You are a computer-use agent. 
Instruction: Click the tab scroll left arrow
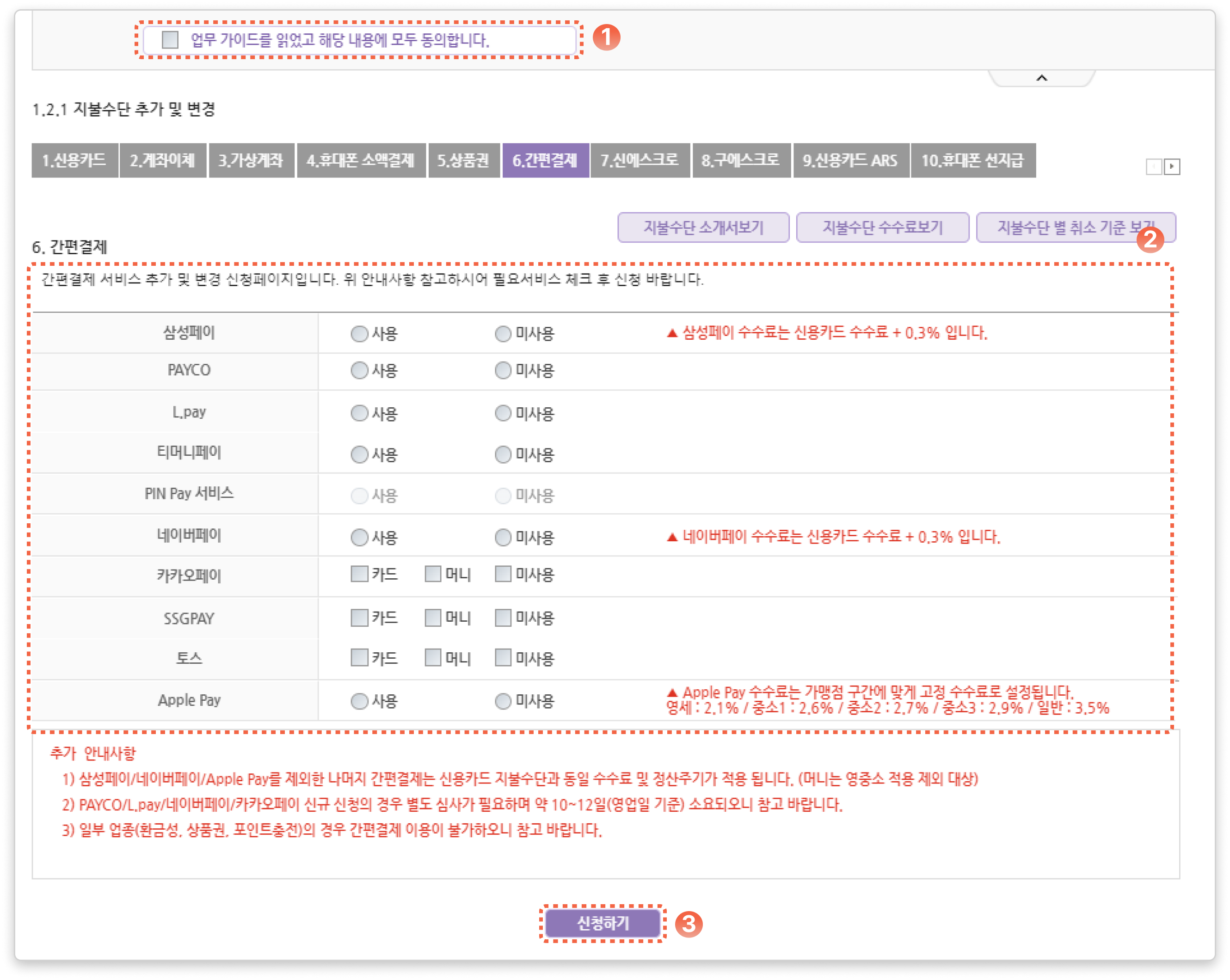tap(1154, 166)
